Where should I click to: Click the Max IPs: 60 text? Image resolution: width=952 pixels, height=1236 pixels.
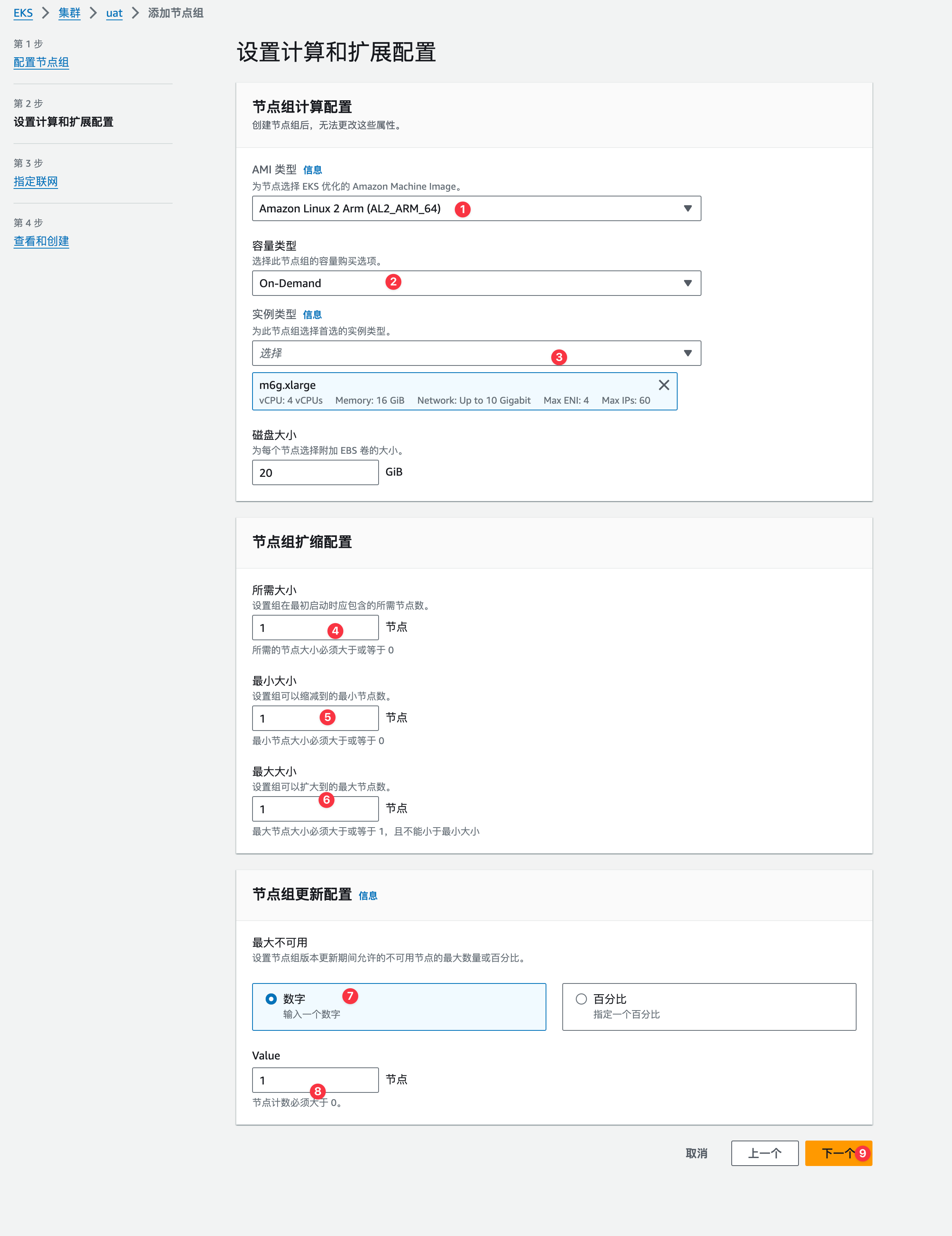coord(626,400)
